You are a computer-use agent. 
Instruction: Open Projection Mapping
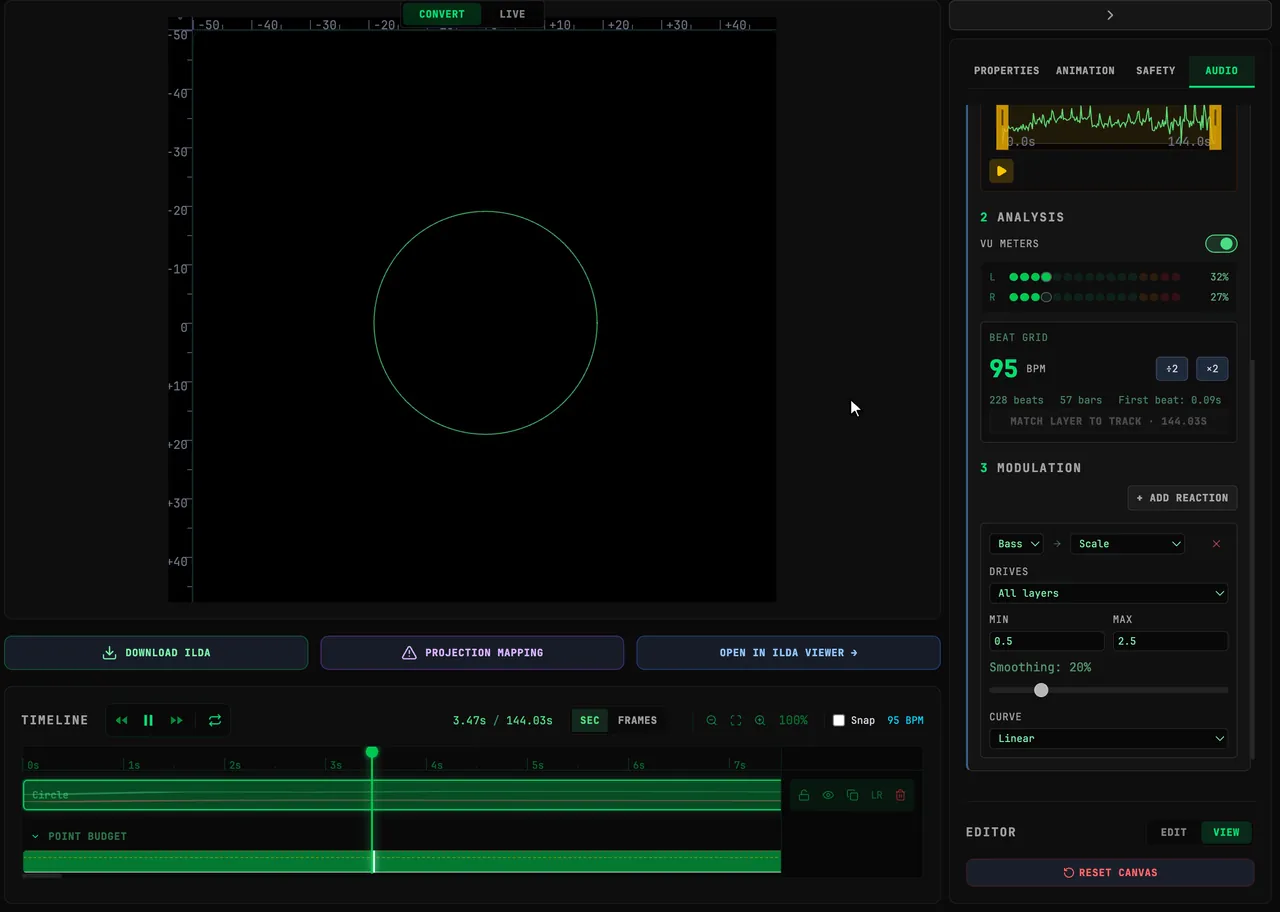coord(472,653)
